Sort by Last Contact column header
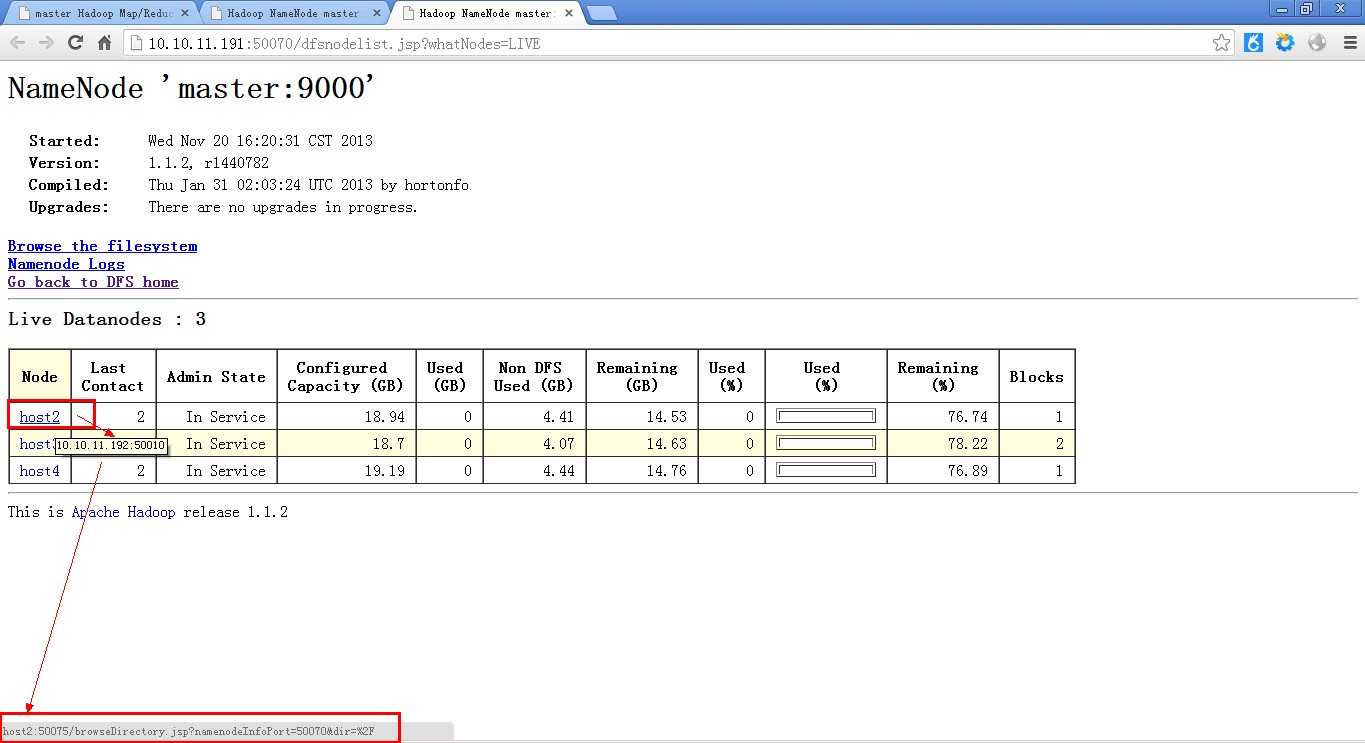This screenshot has height=743, width=1365. [x=113, y=376]
